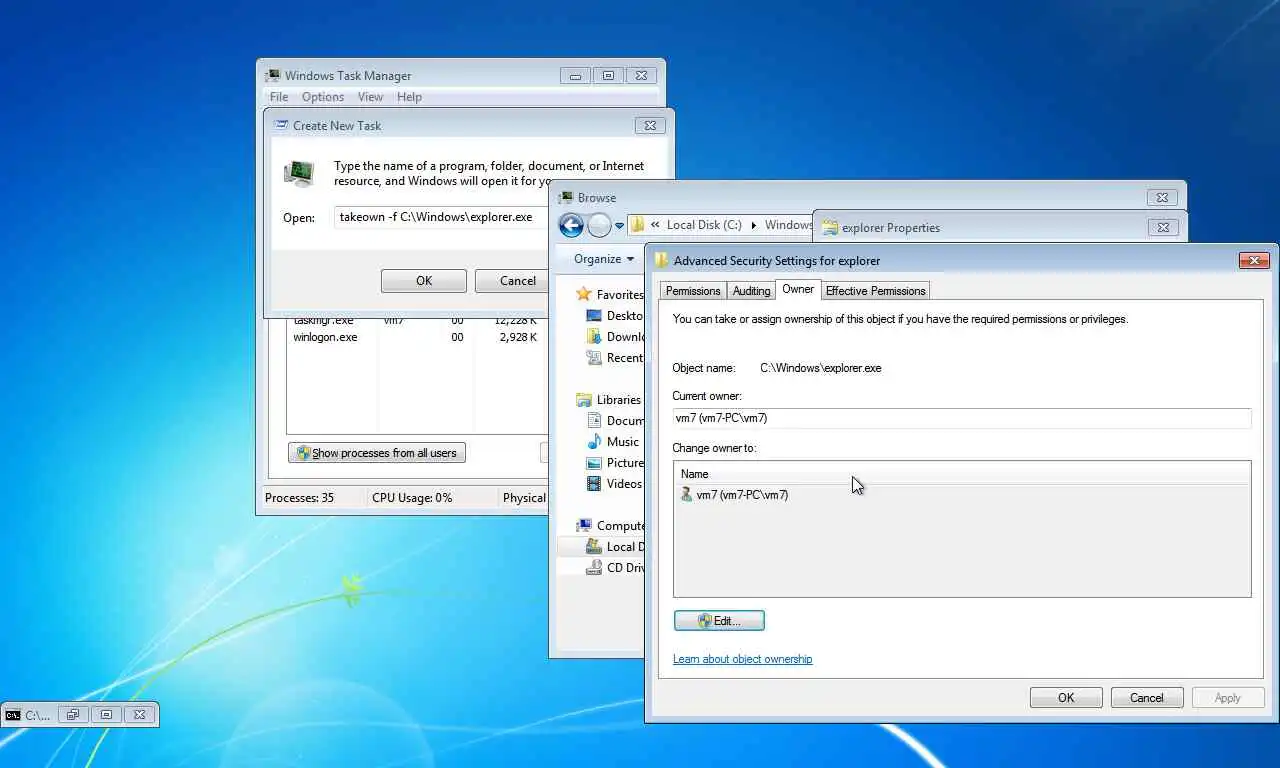Open Recent Places in the Browse navigation pane
The height and width of the screenshot is (768, 1280).
click(614, 357)
